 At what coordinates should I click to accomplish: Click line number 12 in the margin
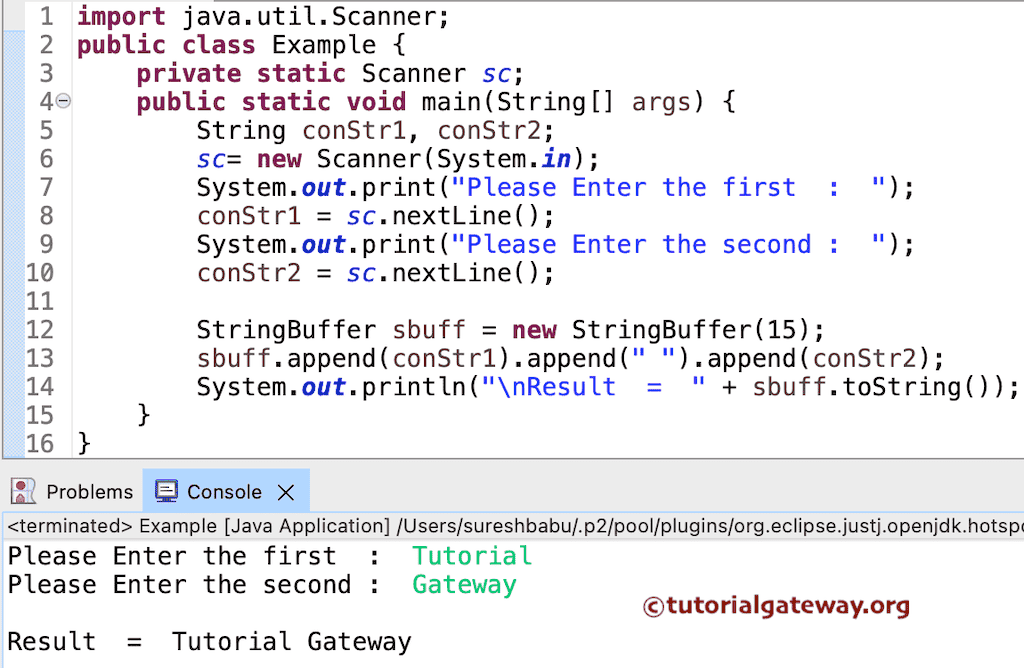pos(41,329)
